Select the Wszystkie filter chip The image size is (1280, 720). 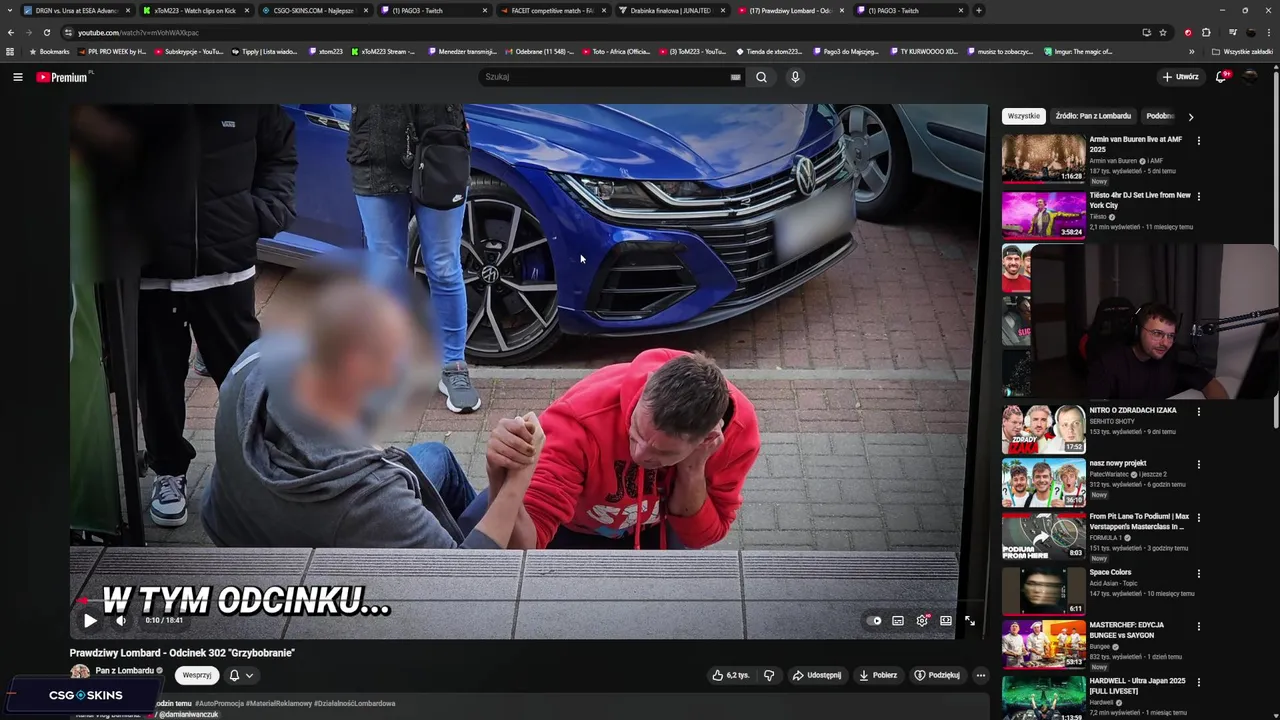[x=1023, y=116]
